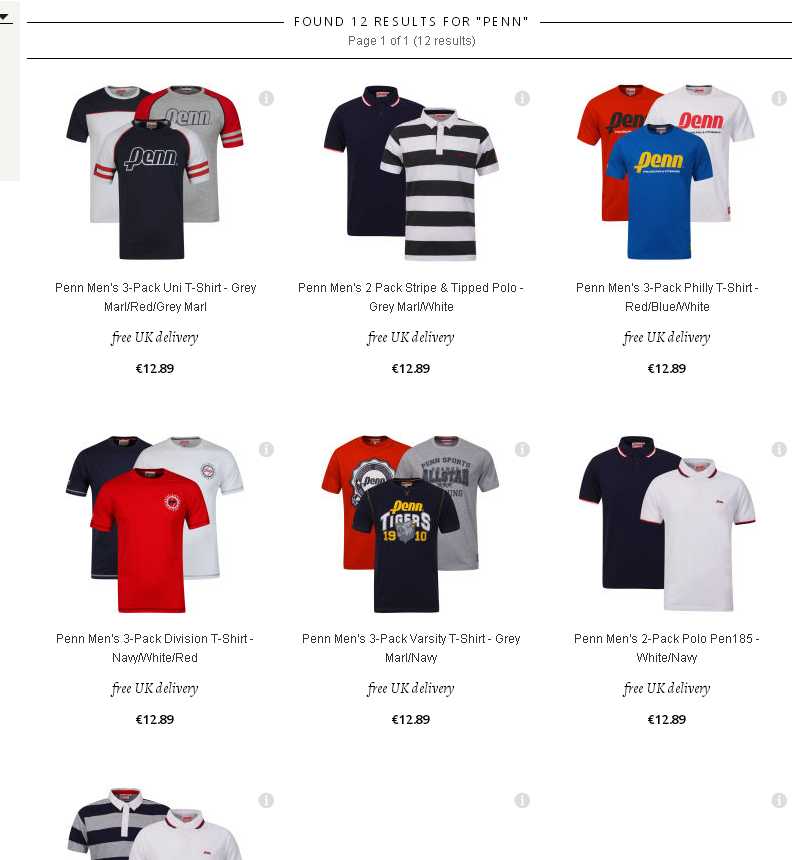
Task: Click info icon for Polo Pen185 pack
Action: 779,450
